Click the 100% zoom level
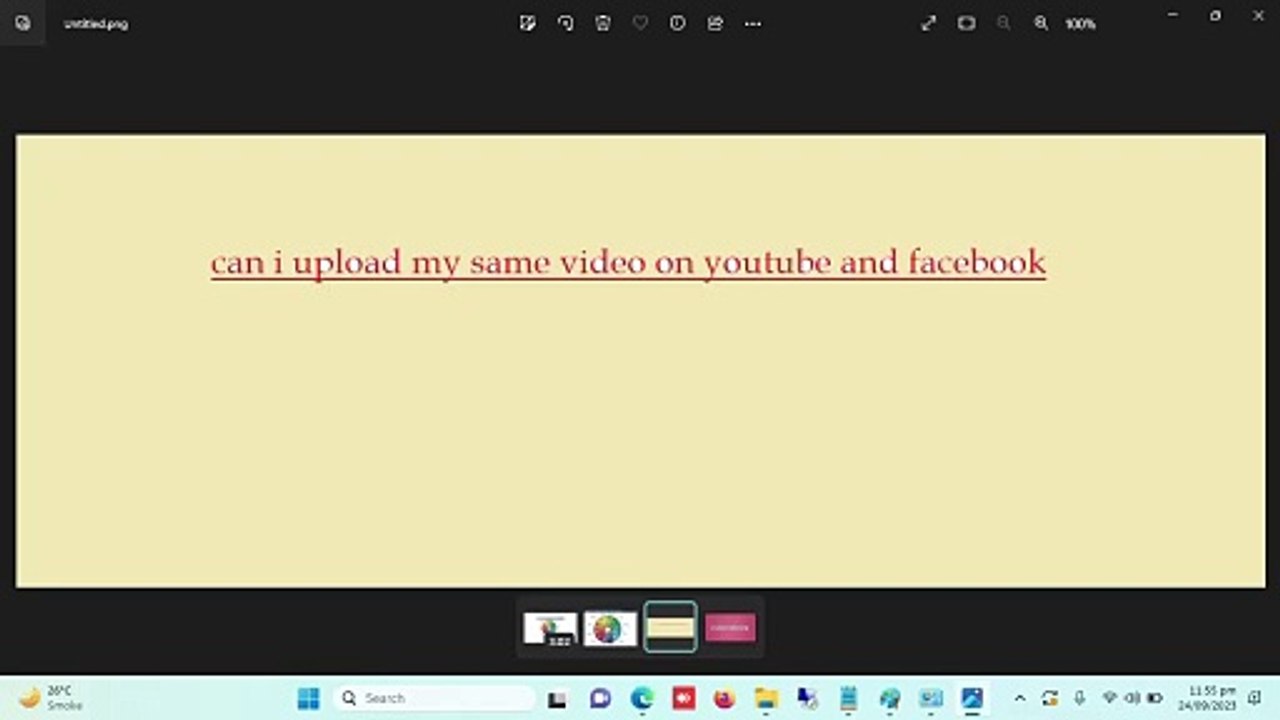 [x=1080, y=24]
